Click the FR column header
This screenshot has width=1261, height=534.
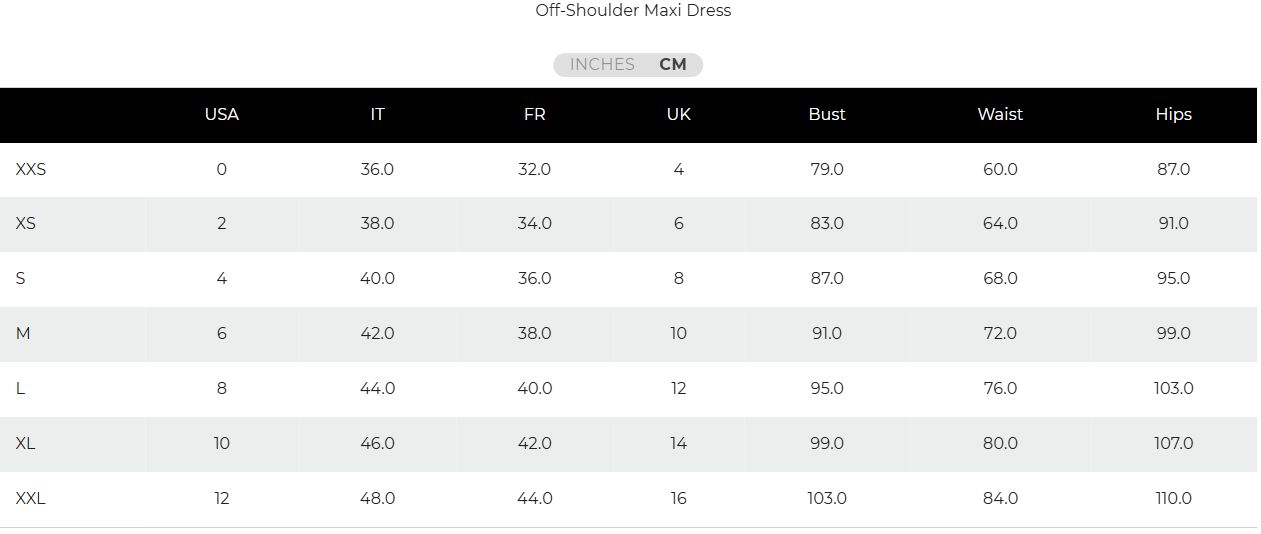pyautogui.click(x=534, y=114)
